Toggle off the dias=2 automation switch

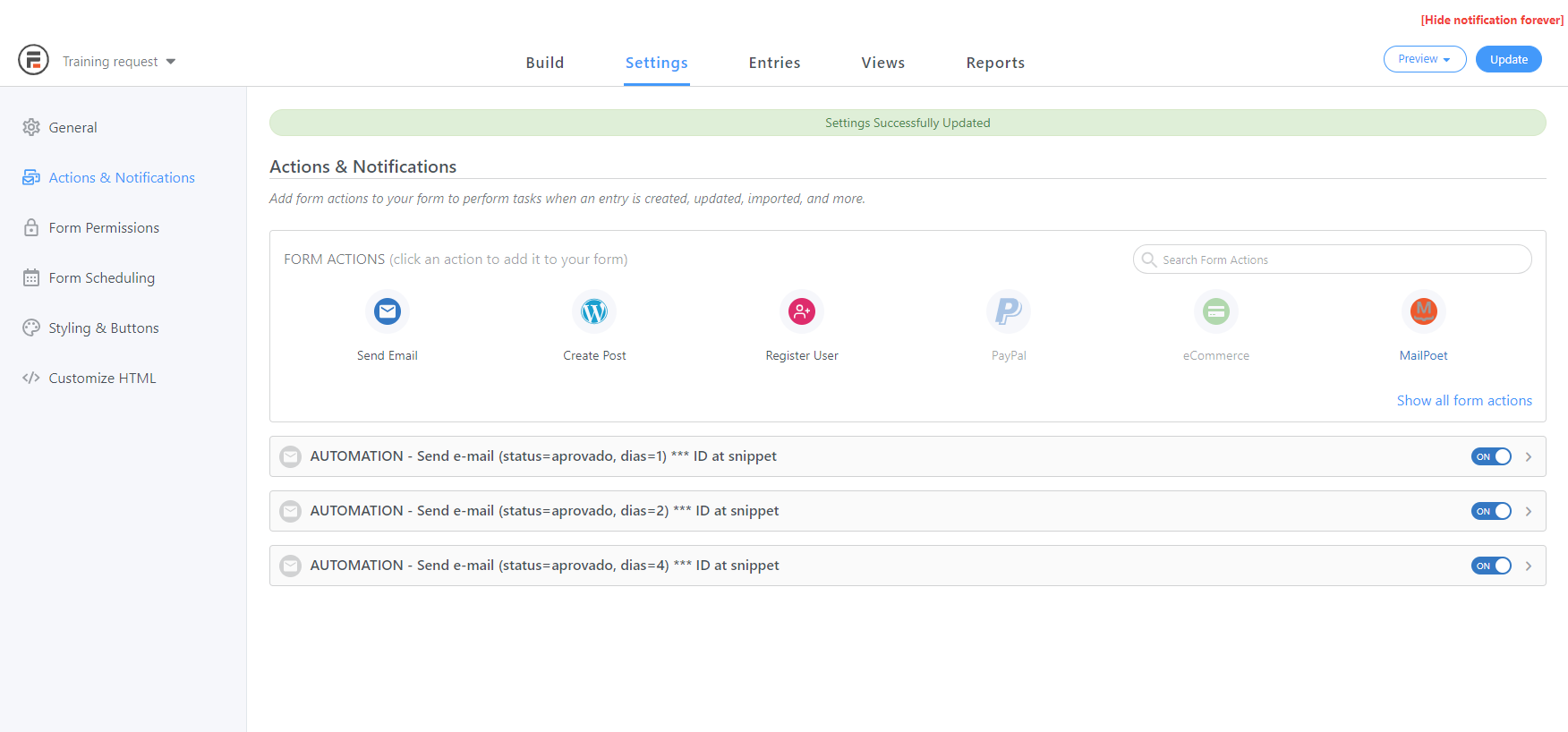1491,511
